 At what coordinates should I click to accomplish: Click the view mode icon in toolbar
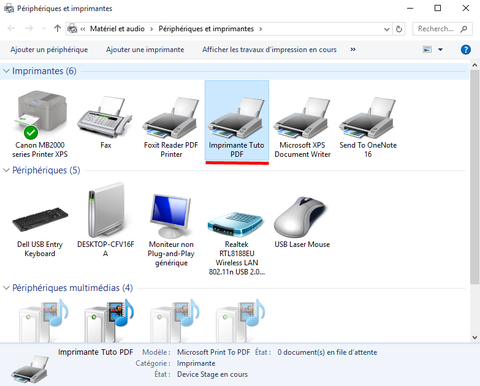427,50
